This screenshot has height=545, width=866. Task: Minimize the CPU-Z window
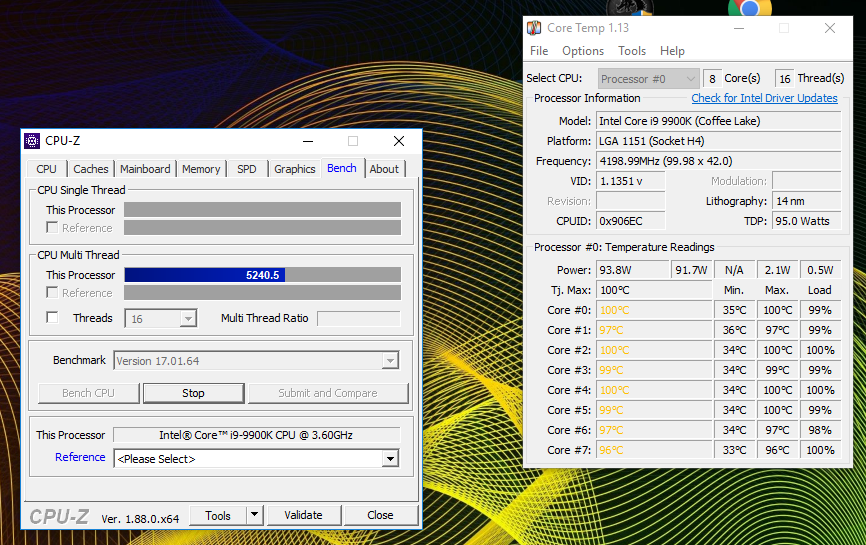point(308,141)
